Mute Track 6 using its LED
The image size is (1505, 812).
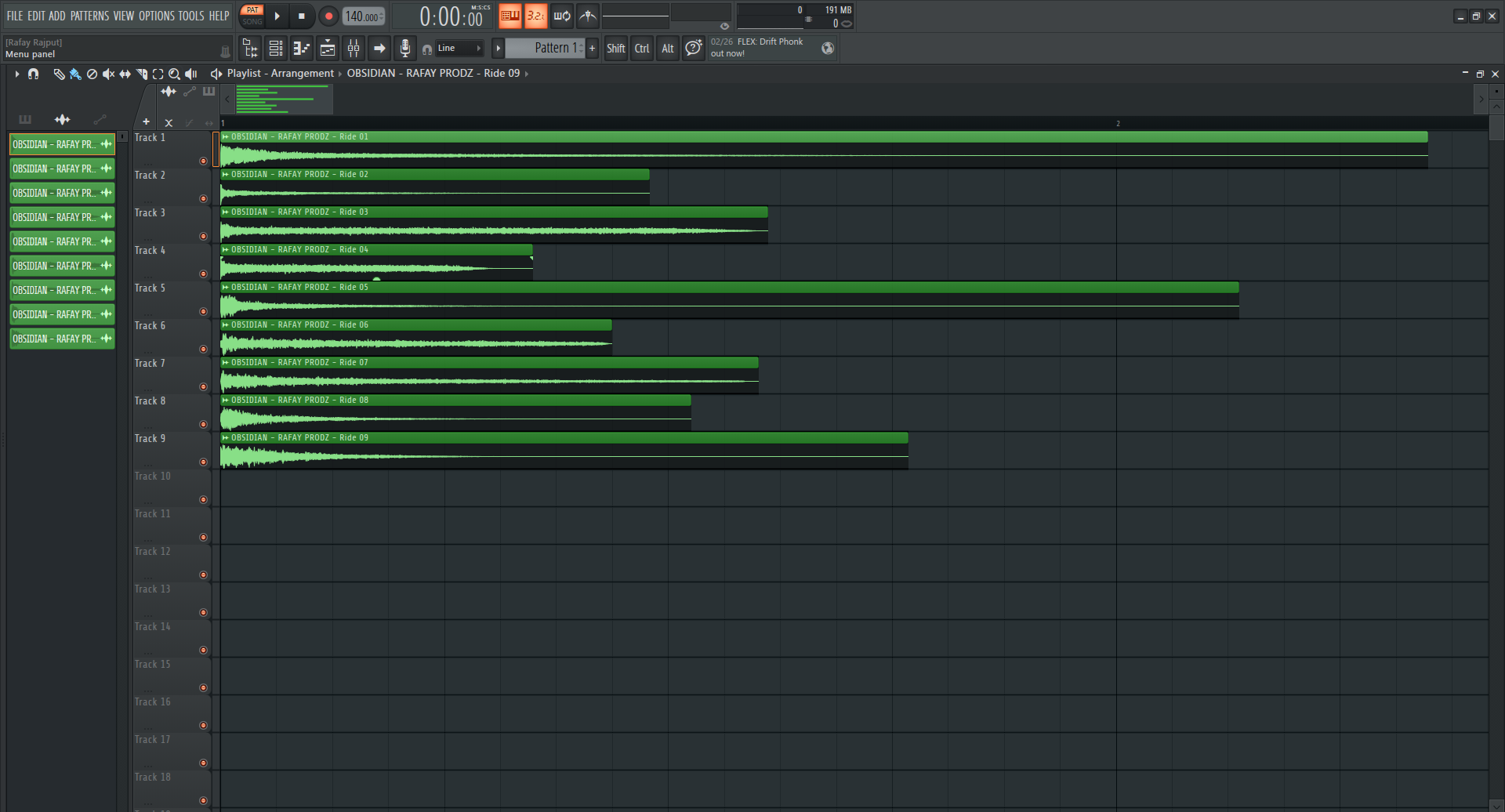(203, 349)
